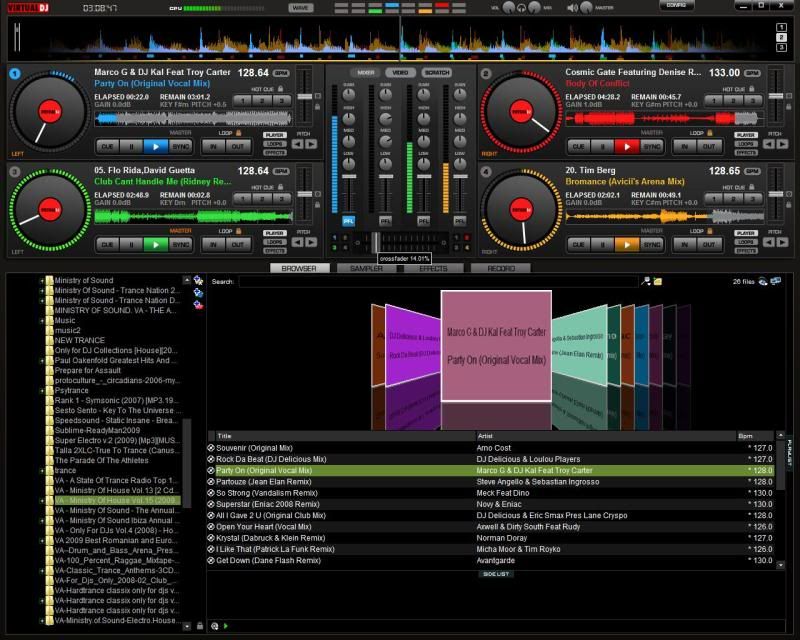The height and width of the screenshot is (640, 800).
Task: Click pitch right arrow on Body Of Conflict deck
Action: [782, 144]
